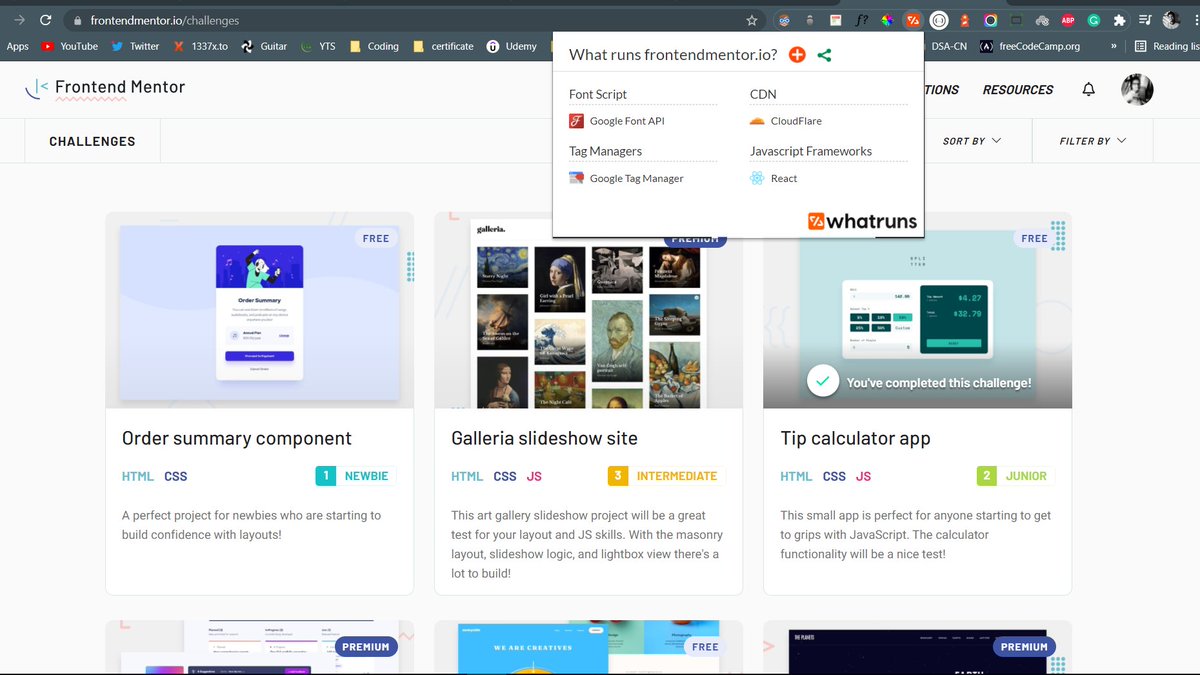Click the JSON viewer round white extension icon

tap(938, 20)
